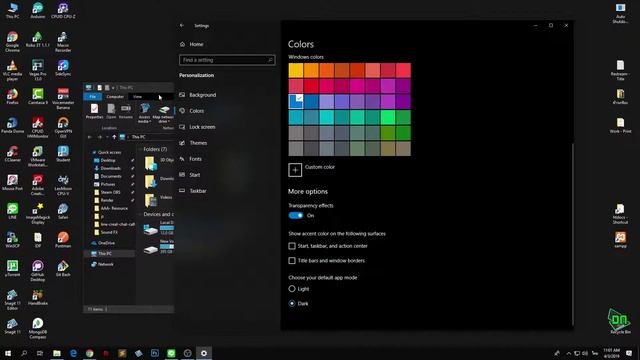
Task: Click the uTorrent desktop shortcut
Action: [12, 269]
